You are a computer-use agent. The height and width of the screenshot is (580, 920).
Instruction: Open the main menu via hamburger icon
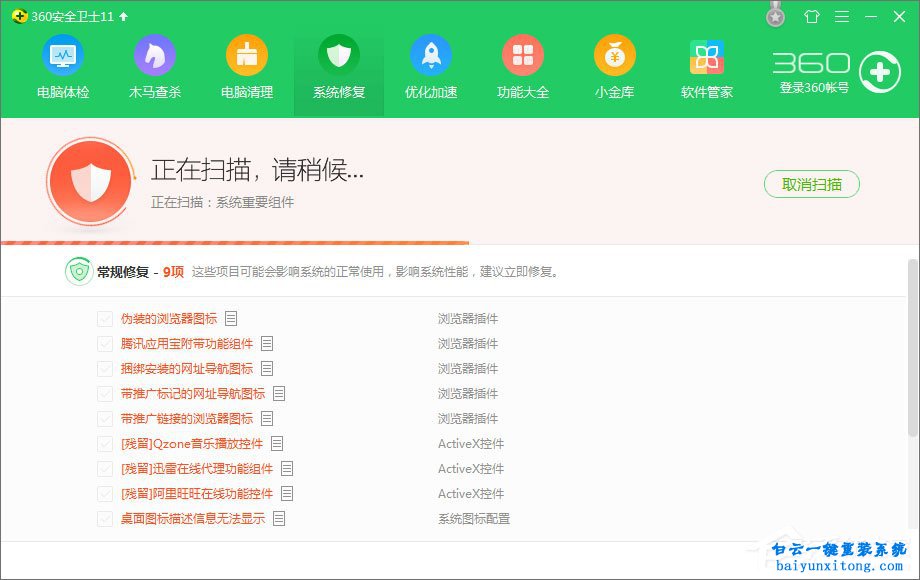tap(841, 16)
